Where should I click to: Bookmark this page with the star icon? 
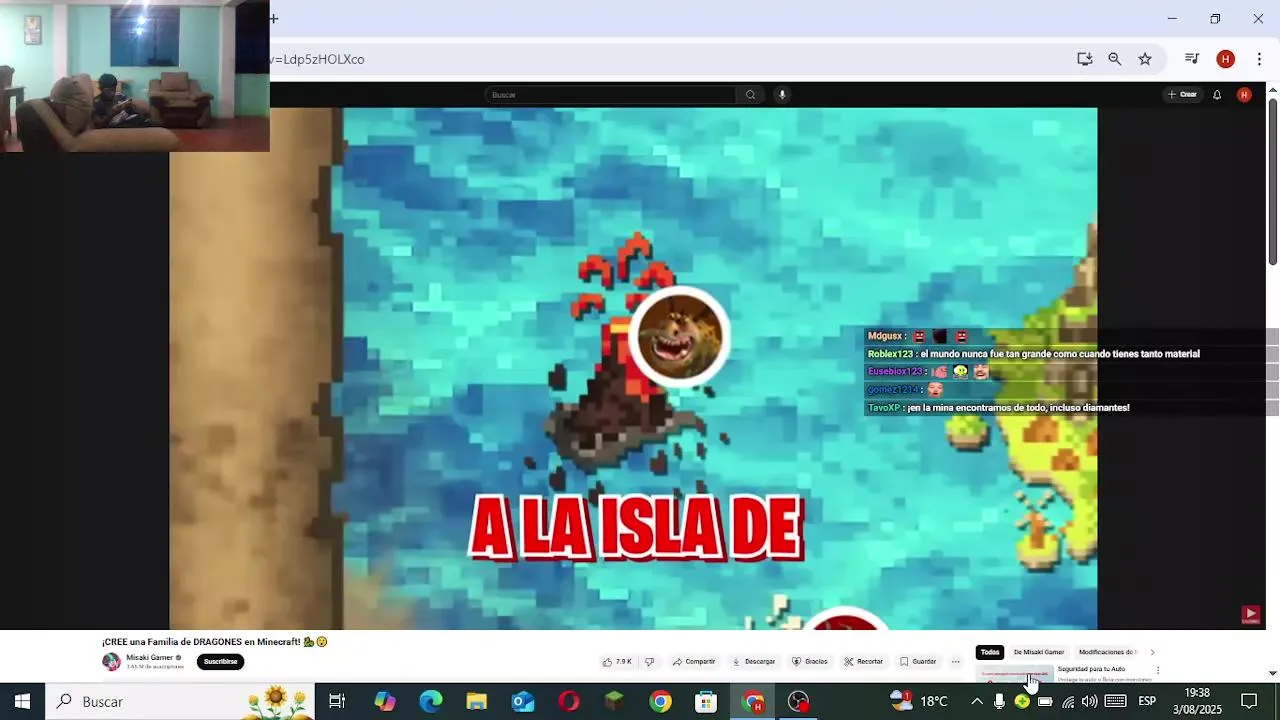point(1145,59)
